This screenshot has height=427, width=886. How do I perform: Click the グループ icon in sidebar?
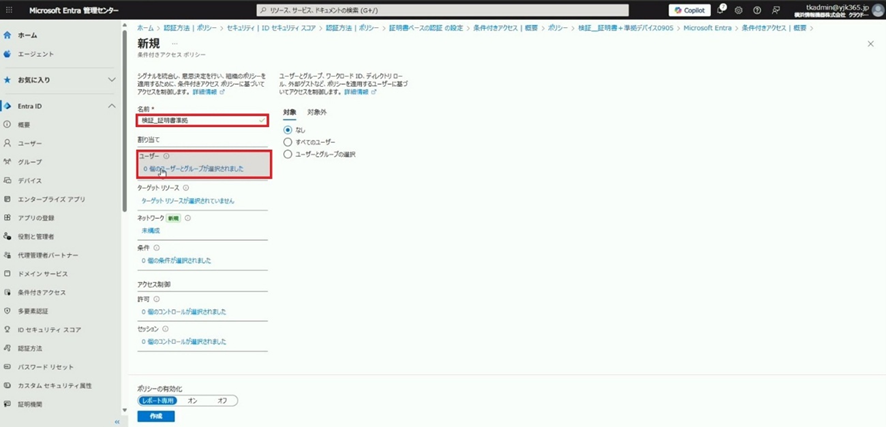8,161
